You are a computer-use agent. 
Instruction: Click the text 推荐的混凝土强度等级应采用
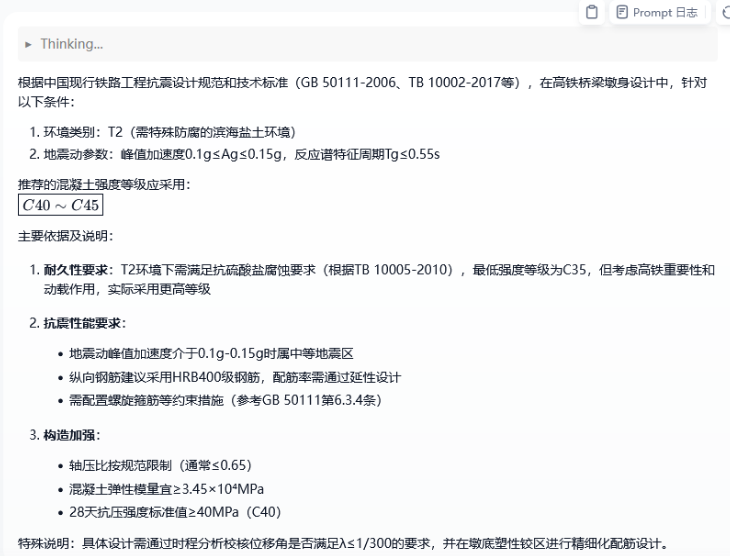coord(104,184)
